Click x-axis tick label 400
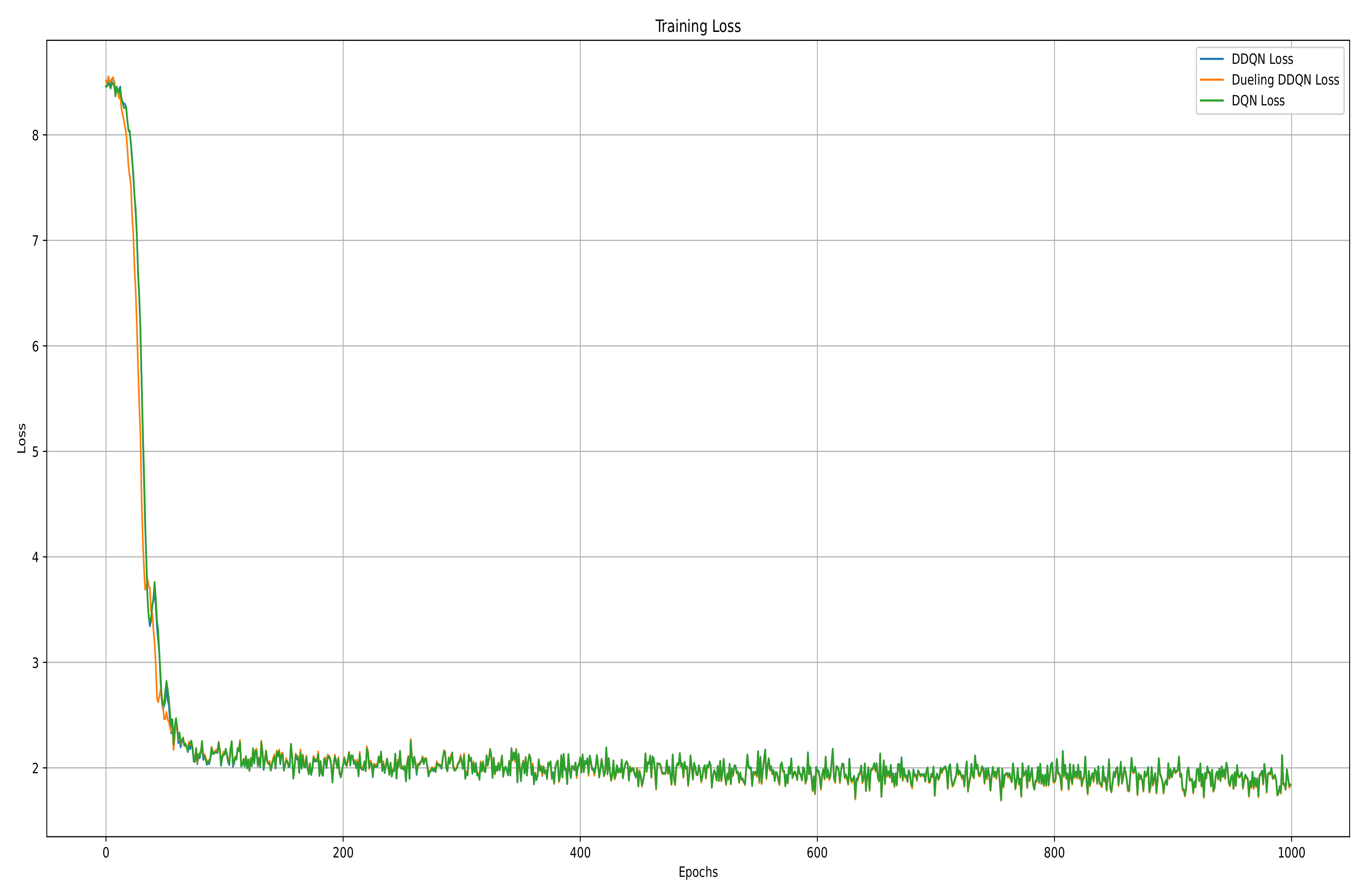The height and width of the screenshot is (892, 1372). coord(580,853)
